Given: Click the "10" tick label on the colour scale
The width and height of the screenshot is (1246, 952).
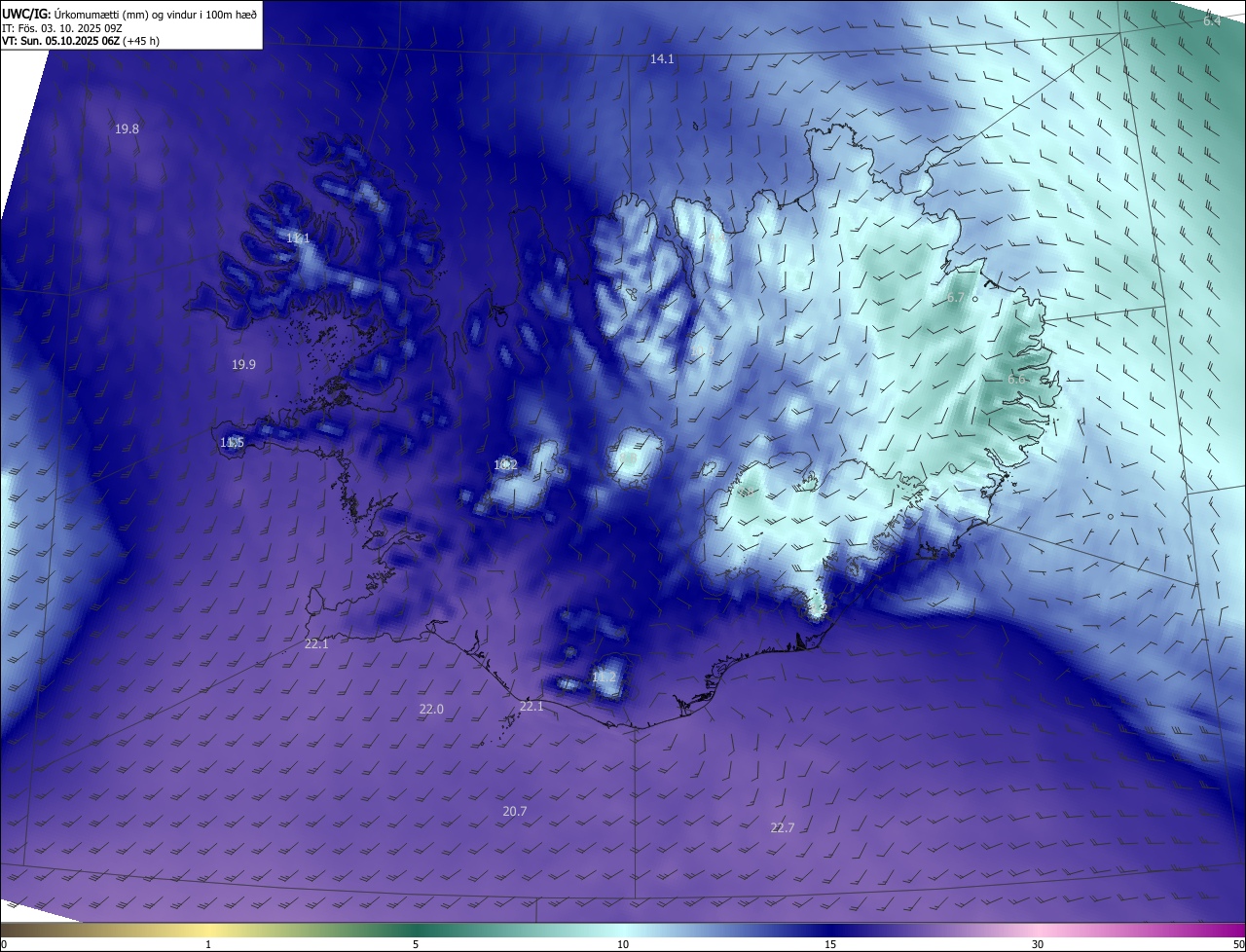Looking at the screenshot, I should pos(623,944).
